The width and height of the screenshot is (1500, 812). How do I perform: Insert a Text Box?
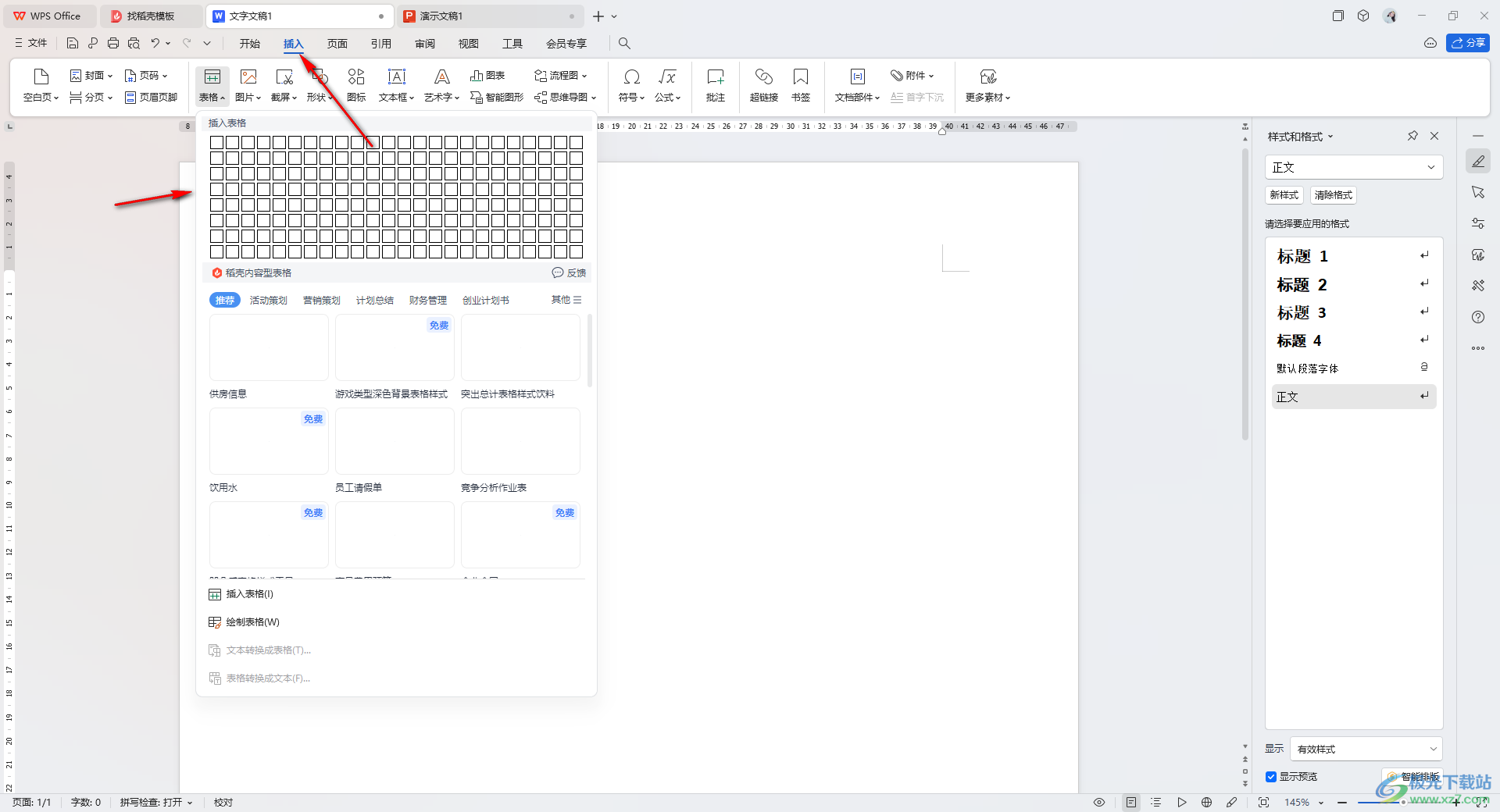[x=397, y=84]
